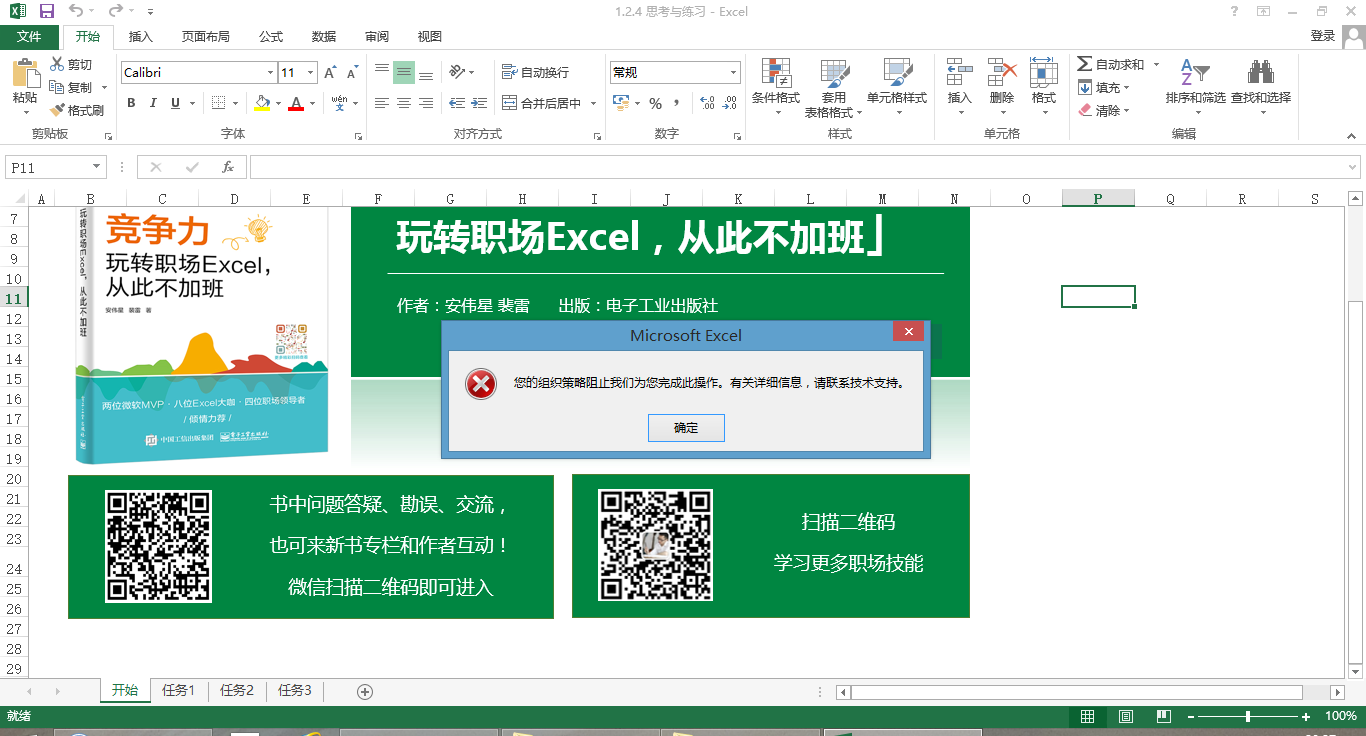
Task: Toggle center horizontal alignment
Action: 404,103
